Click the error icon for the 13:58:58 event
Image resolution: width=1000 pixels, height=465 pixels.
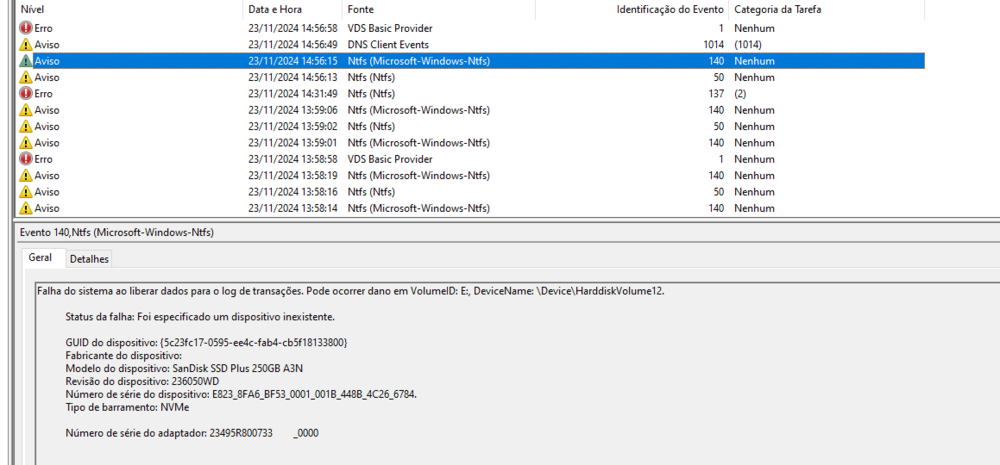pyautogui.click(x=26, y=159)
